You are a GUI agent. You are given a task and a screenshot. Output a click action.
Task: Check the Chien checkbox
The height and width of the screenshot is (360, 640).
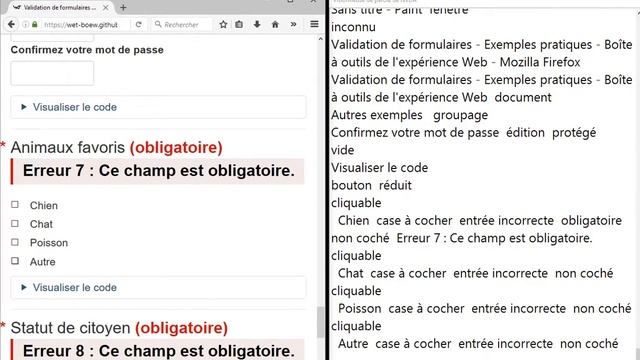coord(15,204)
